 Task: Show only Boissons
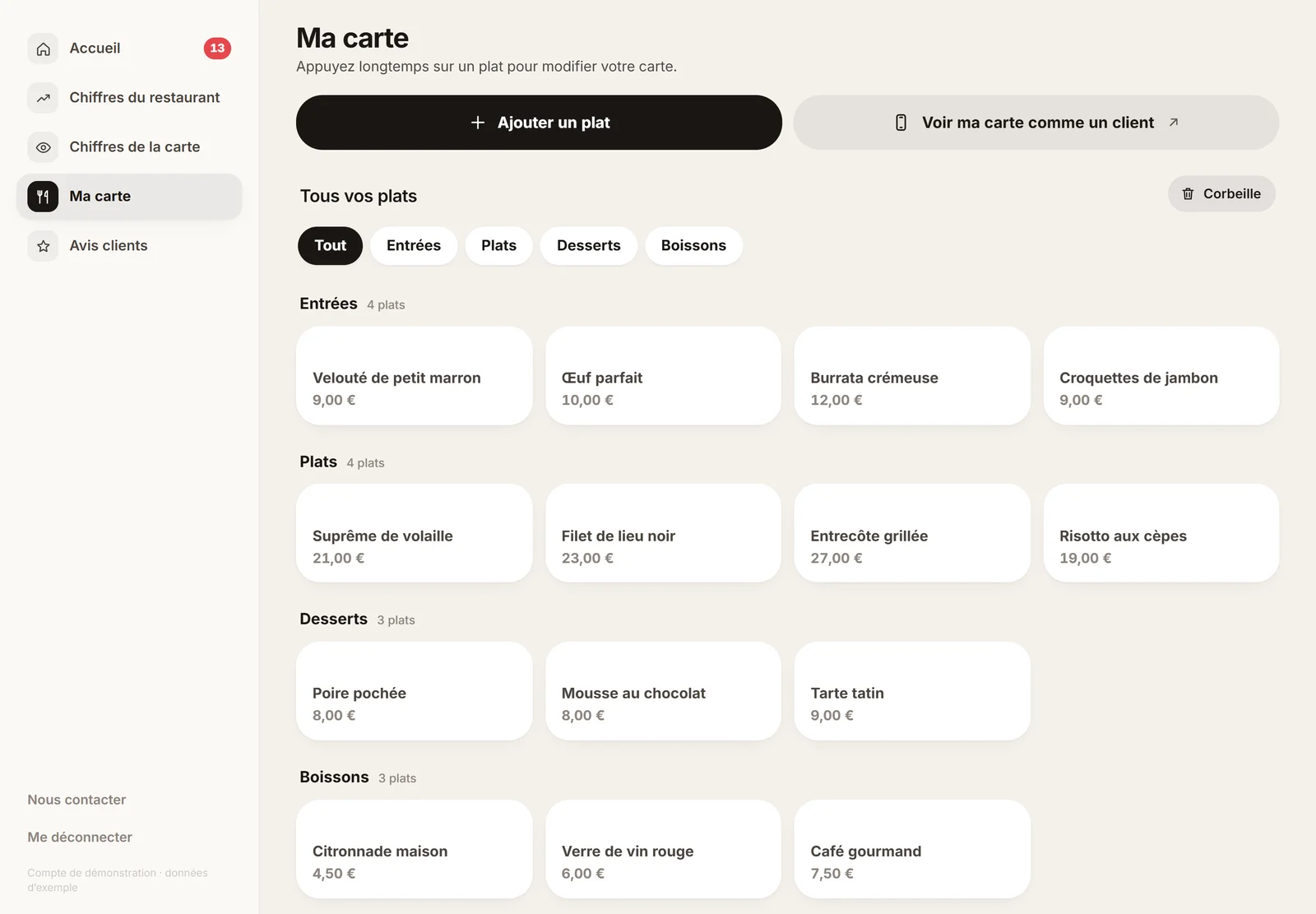(x=693, y=246)
